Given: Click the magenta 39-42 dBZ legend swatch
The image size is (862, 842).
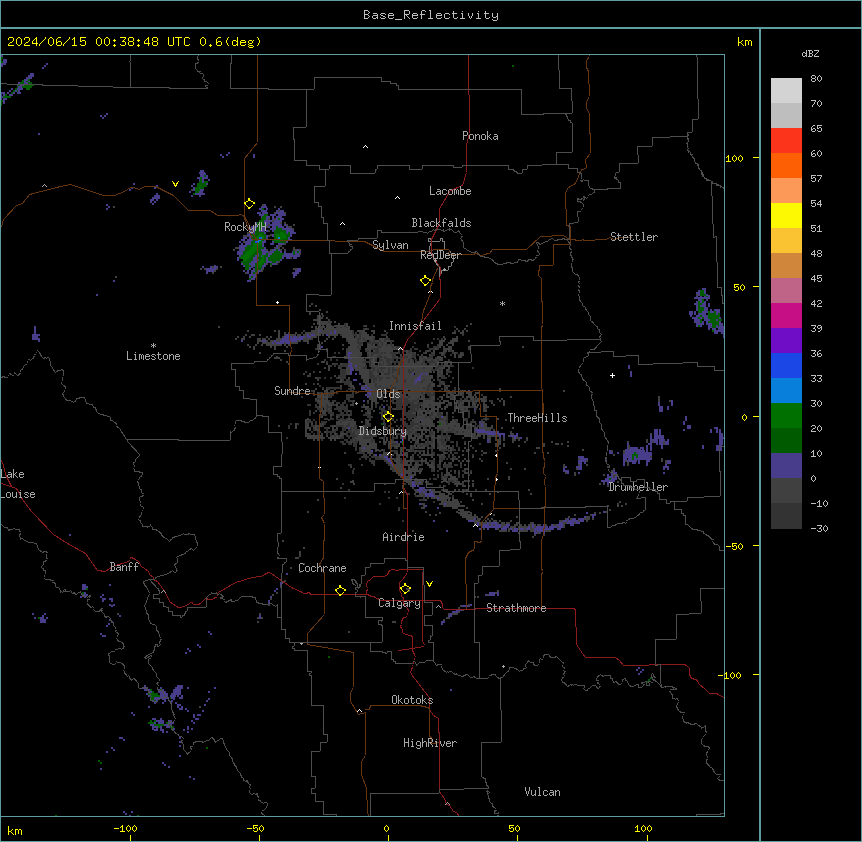Looking at the screenshot, I should point(786,315).
